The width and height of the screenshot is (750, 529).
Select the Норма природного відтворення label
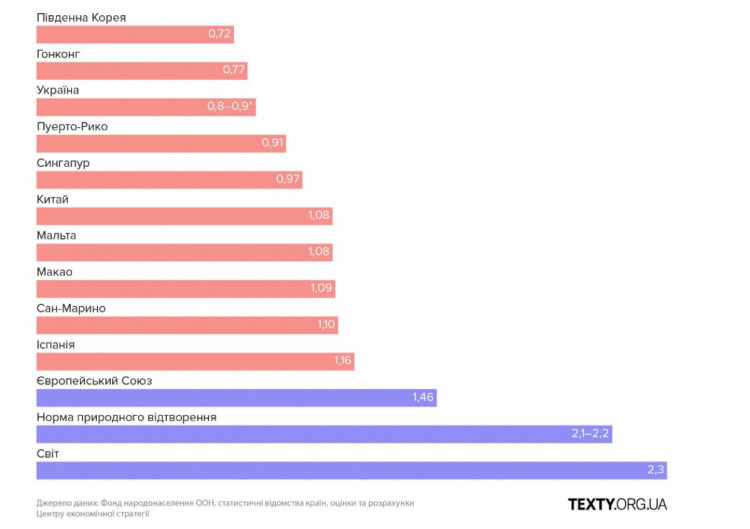point(126,418)
